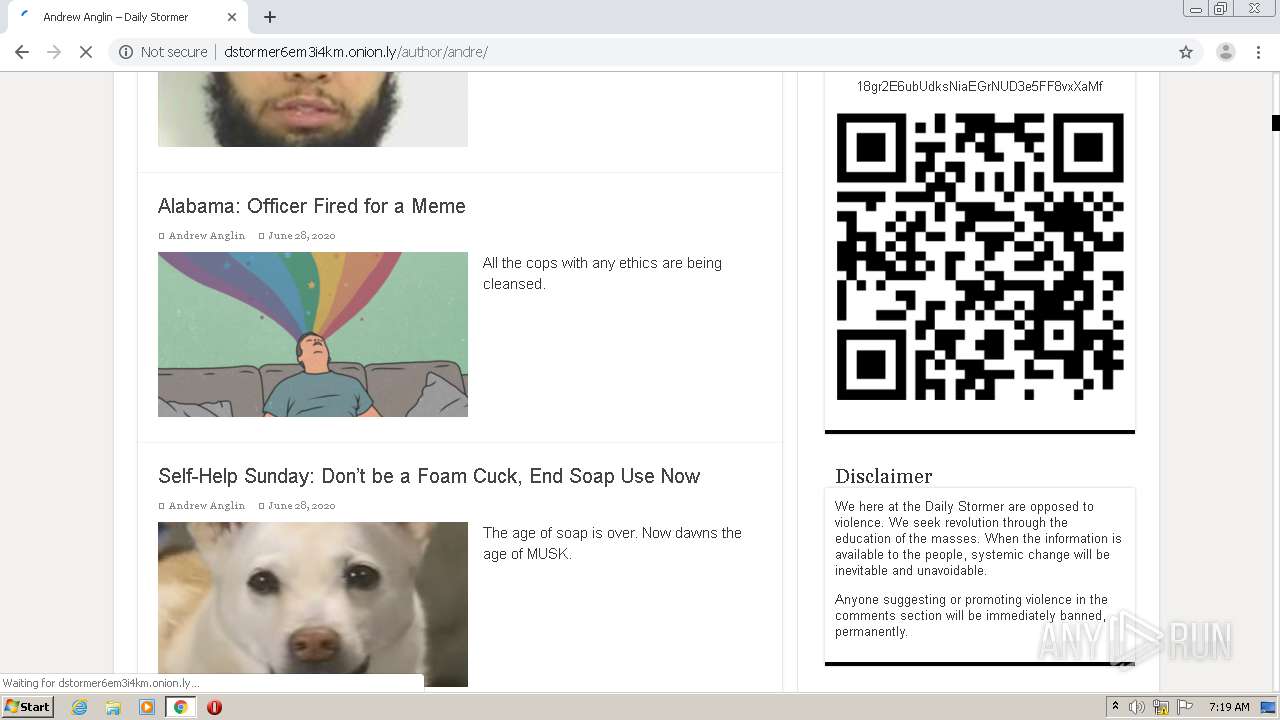Click Andrew Anglin author link under Alabama article
This screenshot has width=1280, height=720.
pyautogui.click(x=206, y=236)
